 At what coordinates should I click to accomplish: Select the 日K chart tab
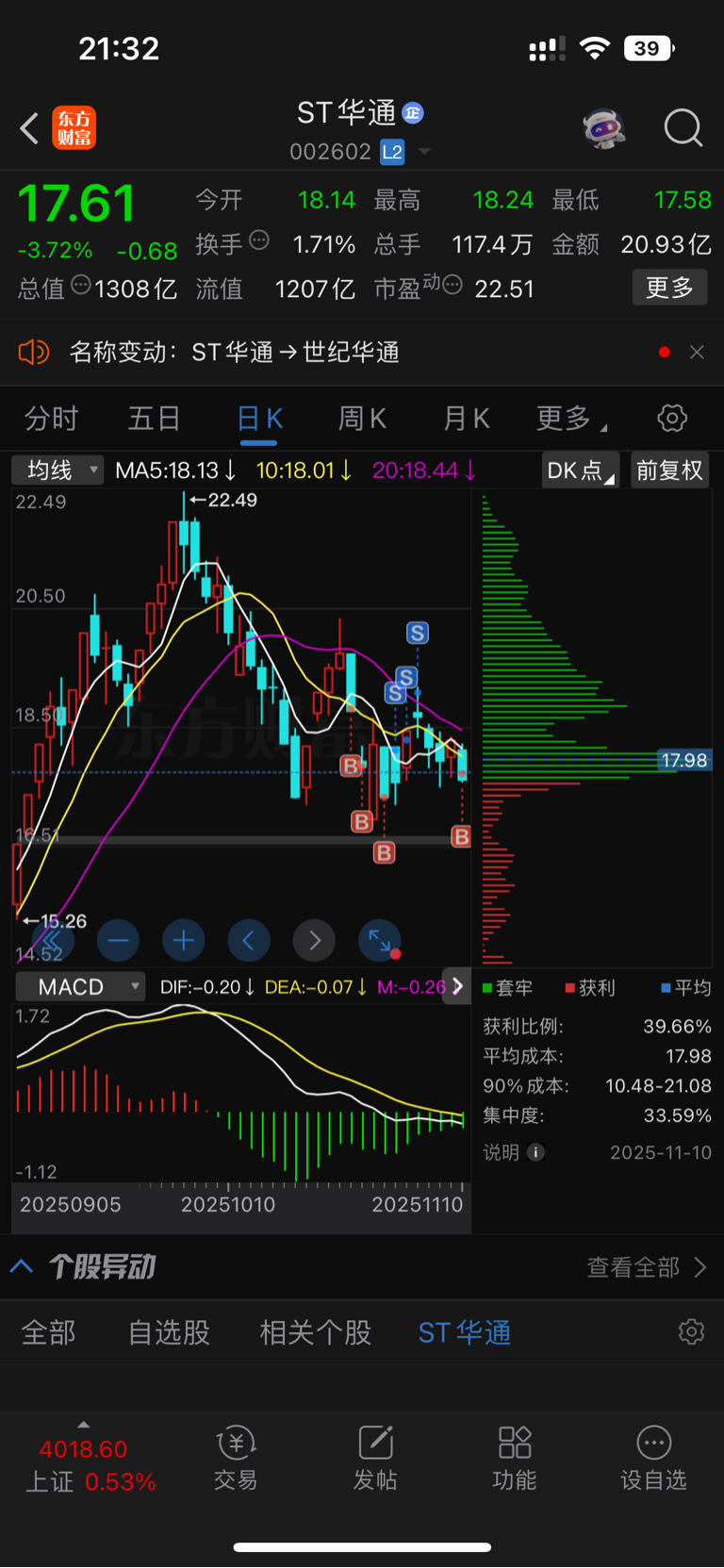tap(259, 419)
